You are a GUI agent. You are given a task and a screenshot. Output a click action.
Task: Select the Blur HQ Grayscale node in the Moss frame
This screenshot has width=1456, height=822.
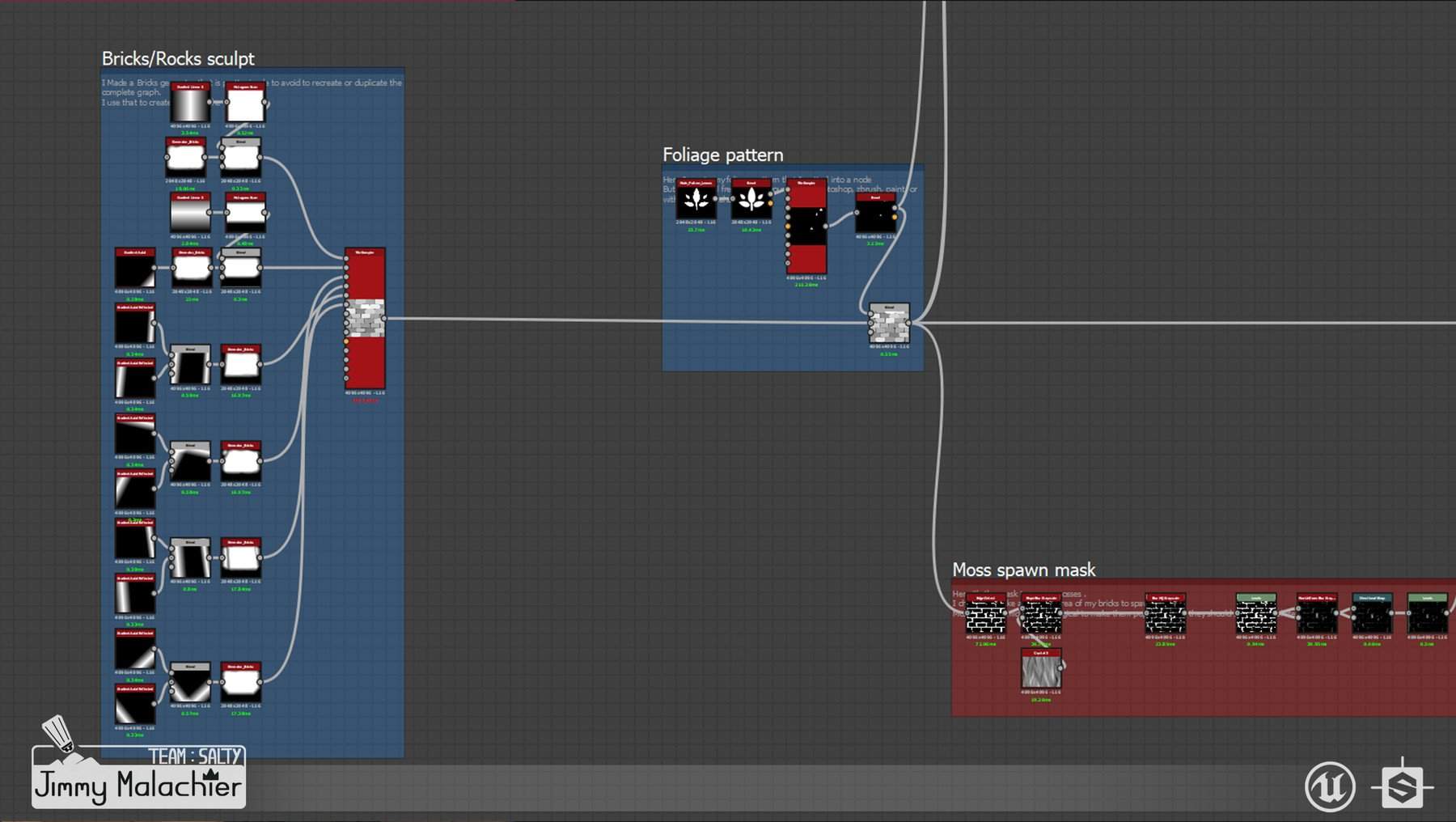pos(1166,613)
